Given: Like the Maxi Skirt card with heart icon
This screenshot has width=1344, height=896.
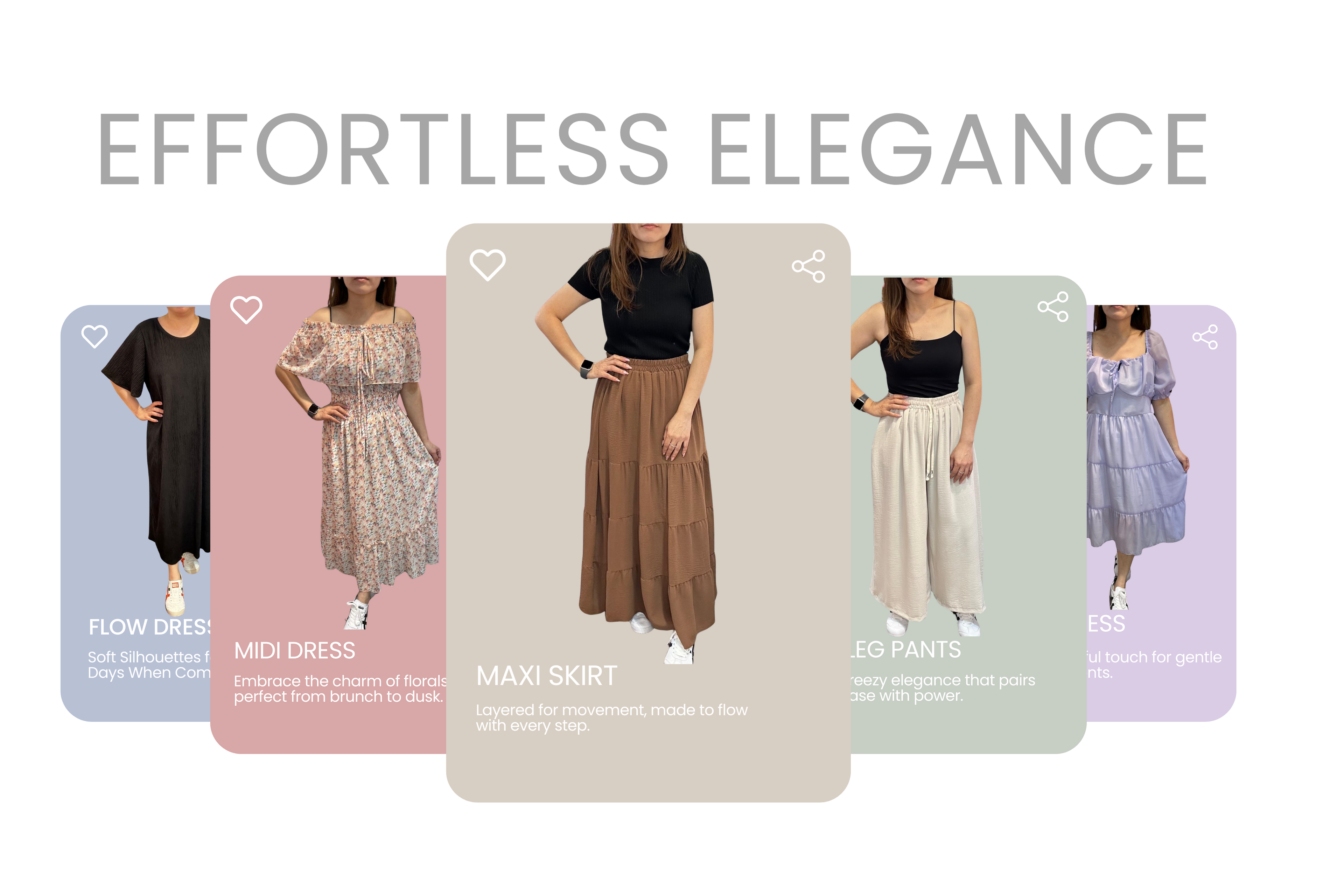Looking at the screenshot, I should (488, 265).
